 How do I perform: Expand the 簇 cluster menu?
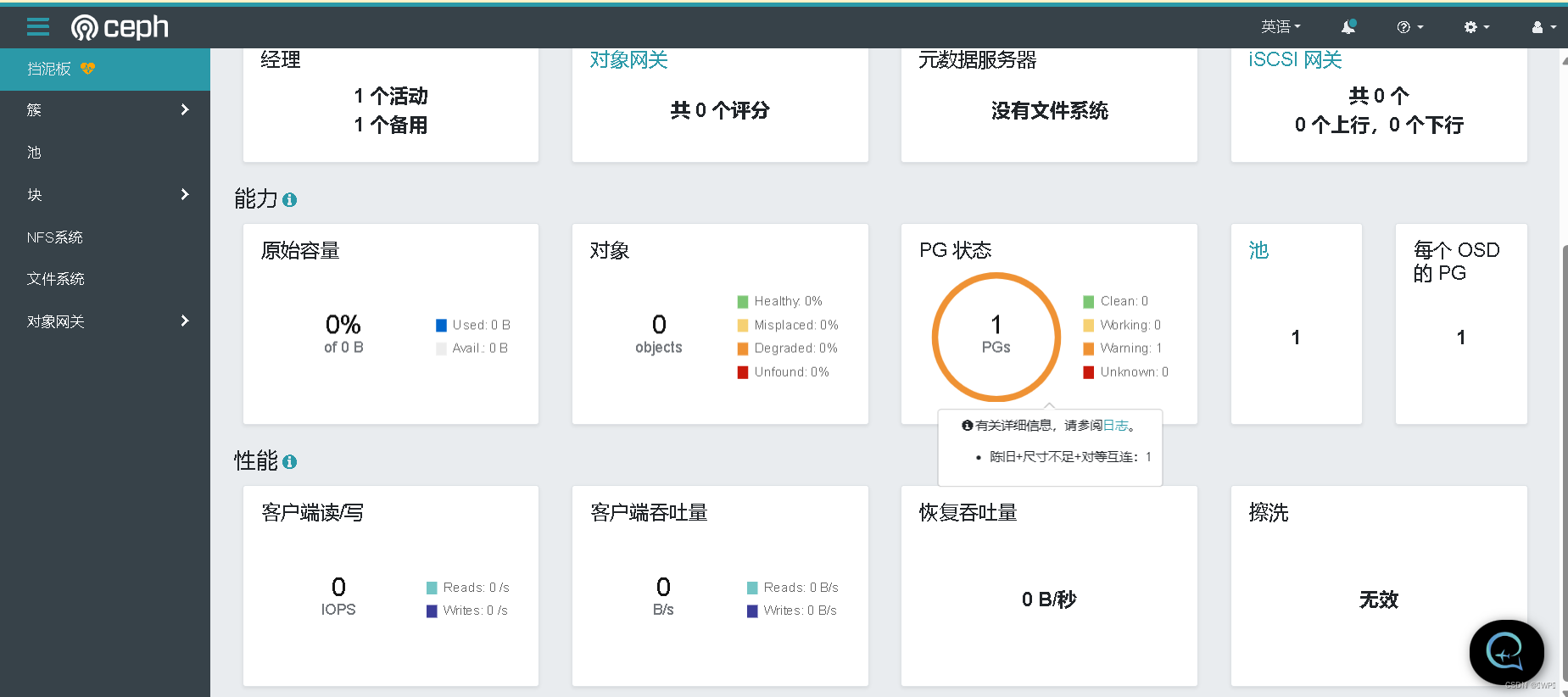click(x=105, y=109)
